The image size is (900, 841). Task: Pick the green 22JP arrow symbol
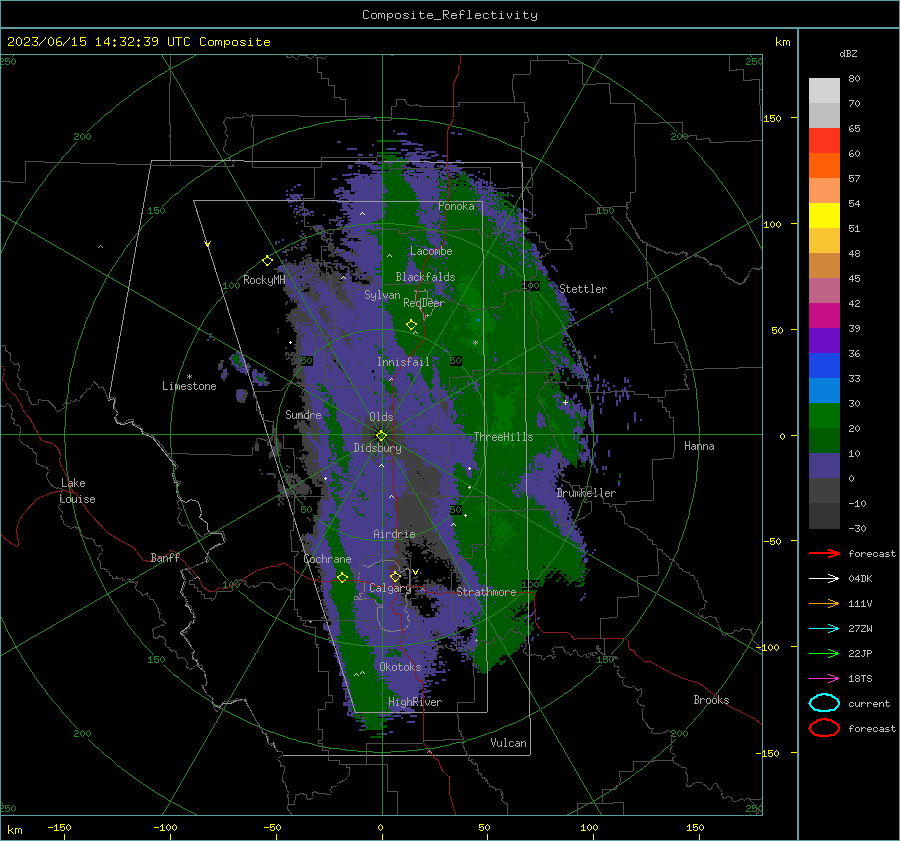(824, 653)
